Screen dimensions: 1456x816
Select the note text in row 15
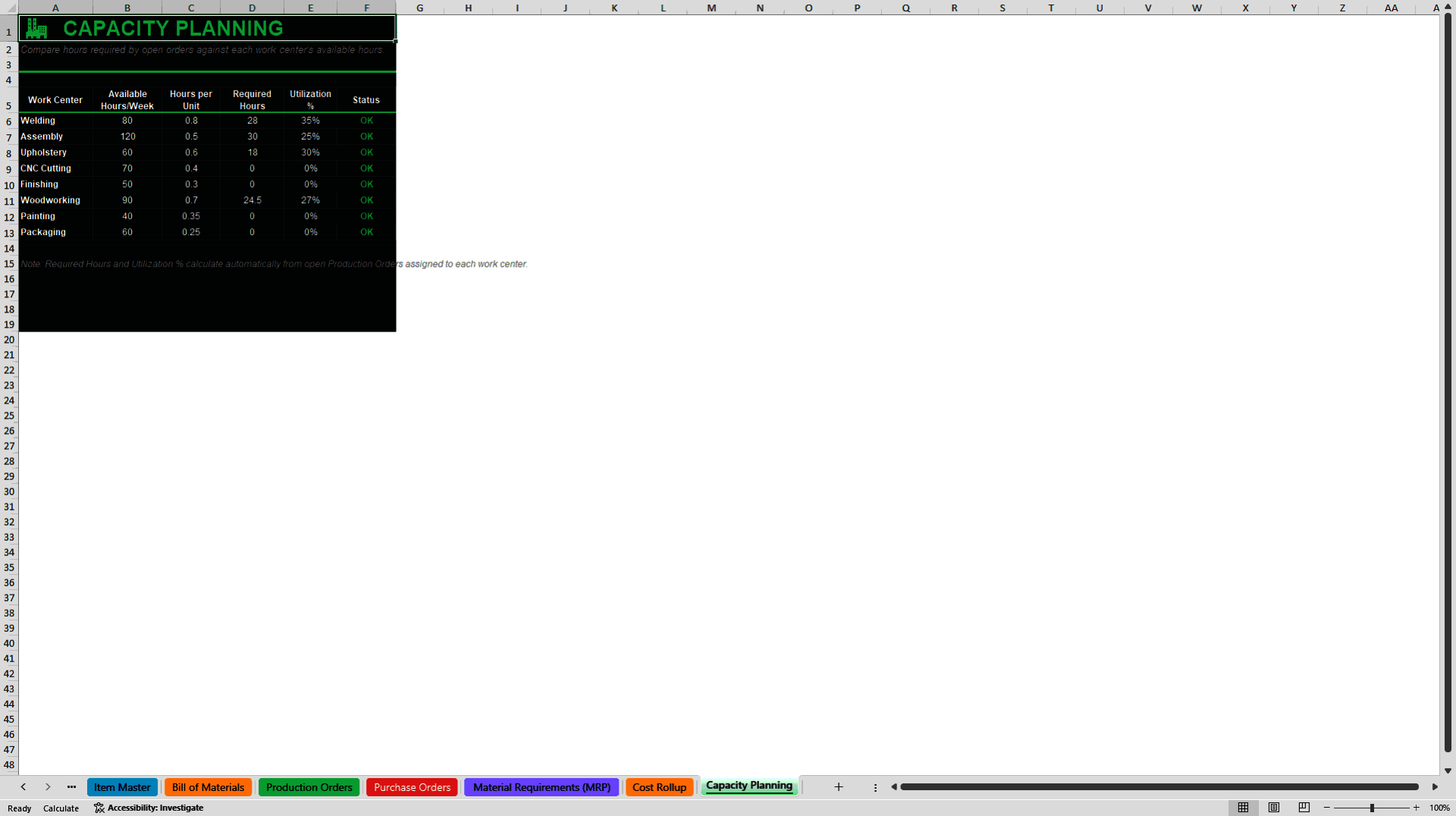click(274, 264)
